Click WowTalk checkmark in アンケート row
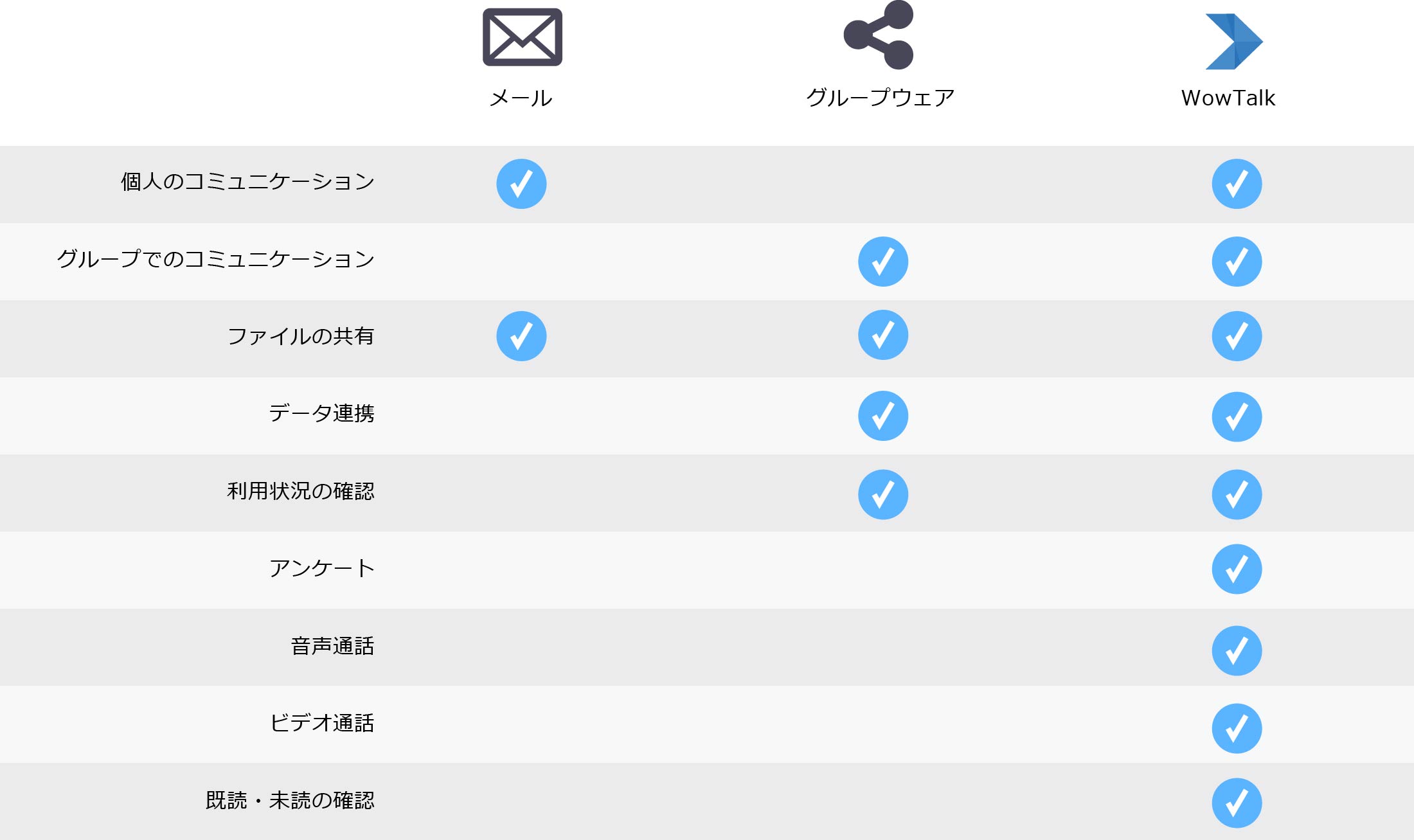Image resolution: width=1414 pixels, height=840 pixels. click(x=1237, y=569)
